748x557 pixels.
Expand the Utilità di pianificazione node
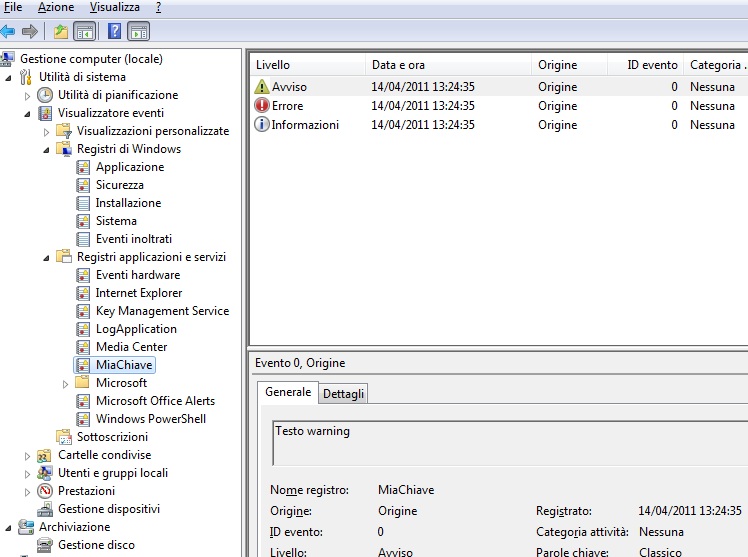click(27, 96)
